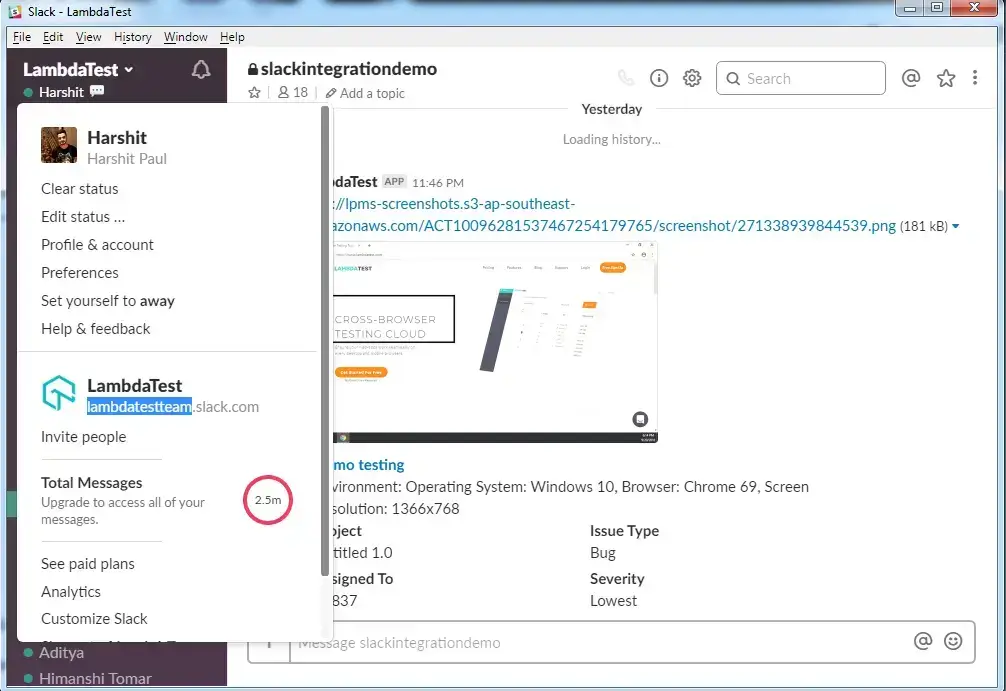Open channel details info icon
Viewport: 1006px width, 691px height.
[659, 78]
